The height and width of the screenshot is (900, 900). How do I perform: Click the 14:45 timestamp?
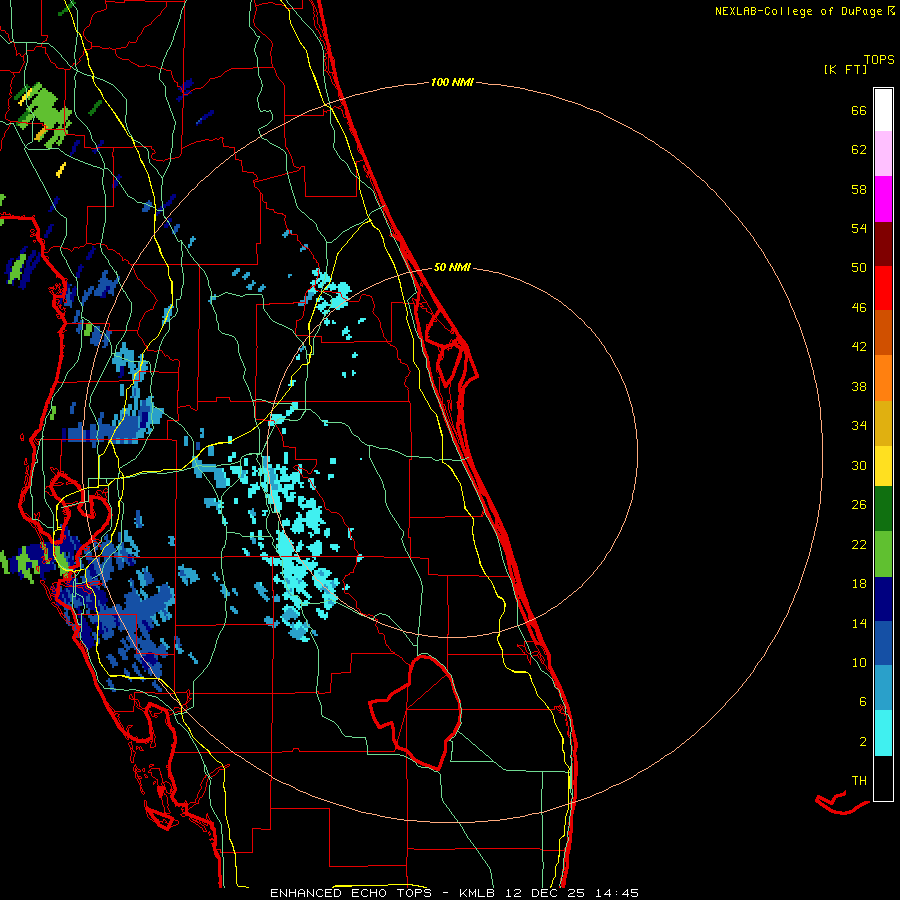(616, 893)
